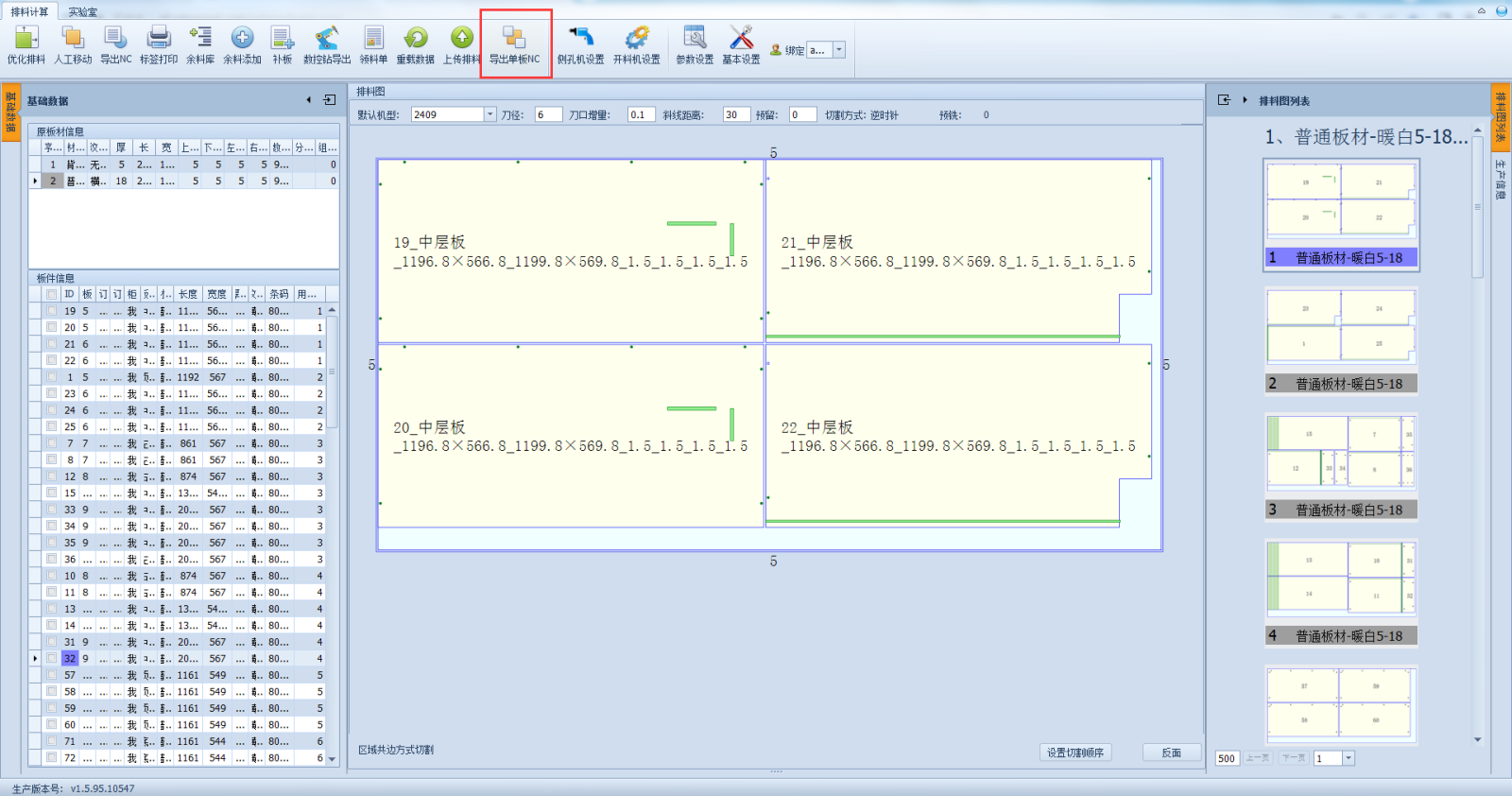1512x796 pixels.
Task: Click the 上一页 previous page button
Action: [1258, 758]
